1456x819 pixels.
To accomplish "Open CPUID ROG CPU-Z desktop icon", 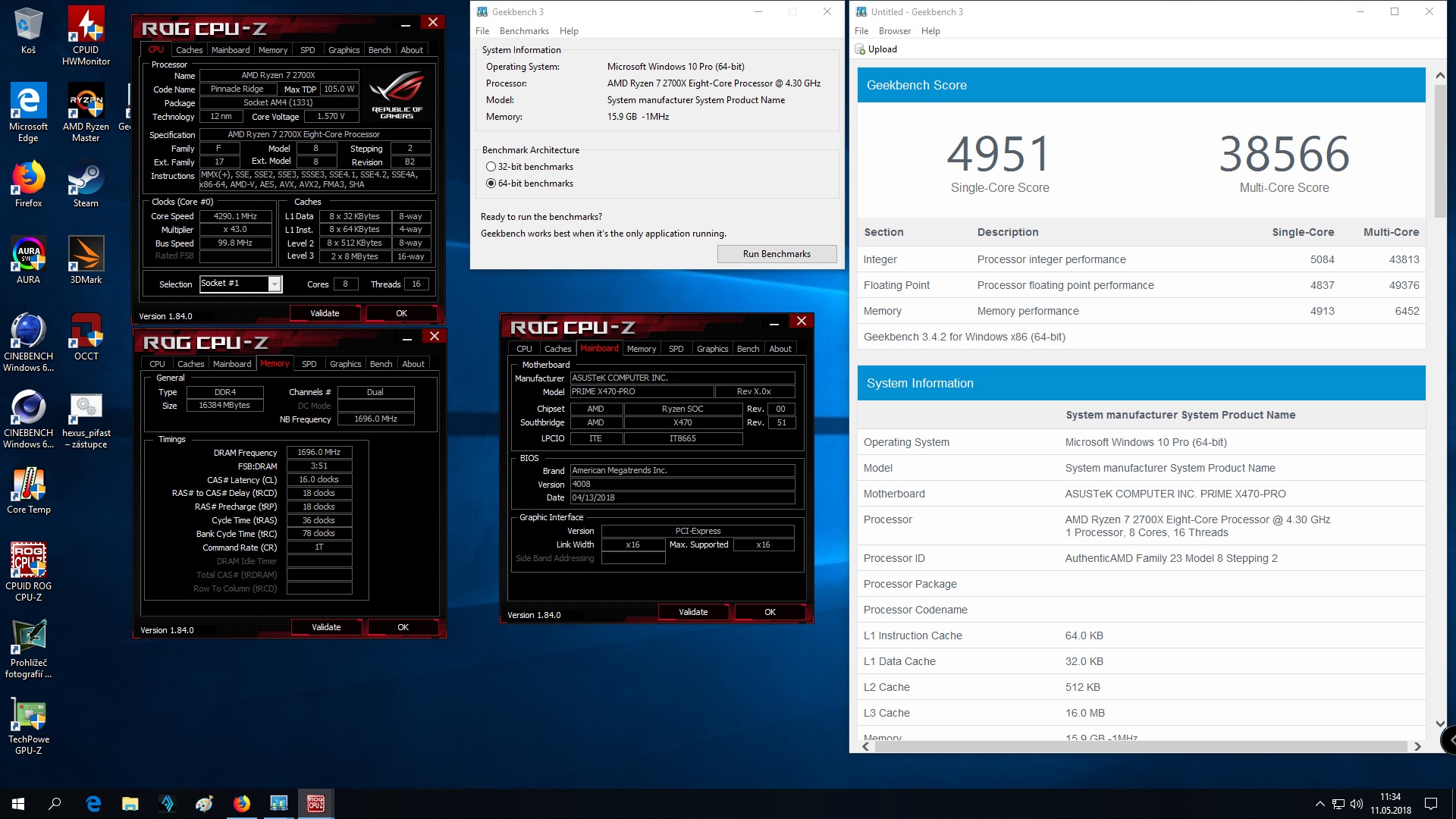I will [28, 572].
